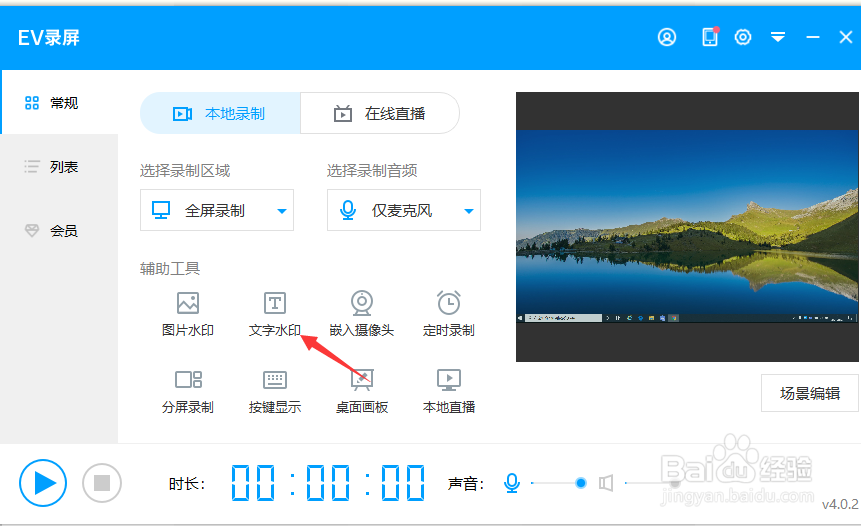Click the 选择录制区域 label
Image resolution: width=861 pixels, height=526 pixels.
(x=185, y=171)
